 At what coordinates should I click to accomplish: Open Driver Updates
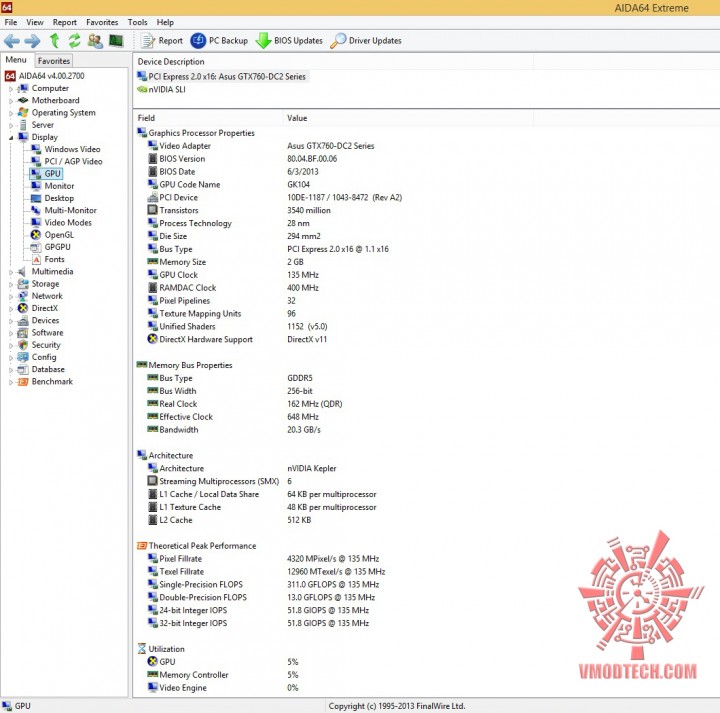tap(366, 41)
